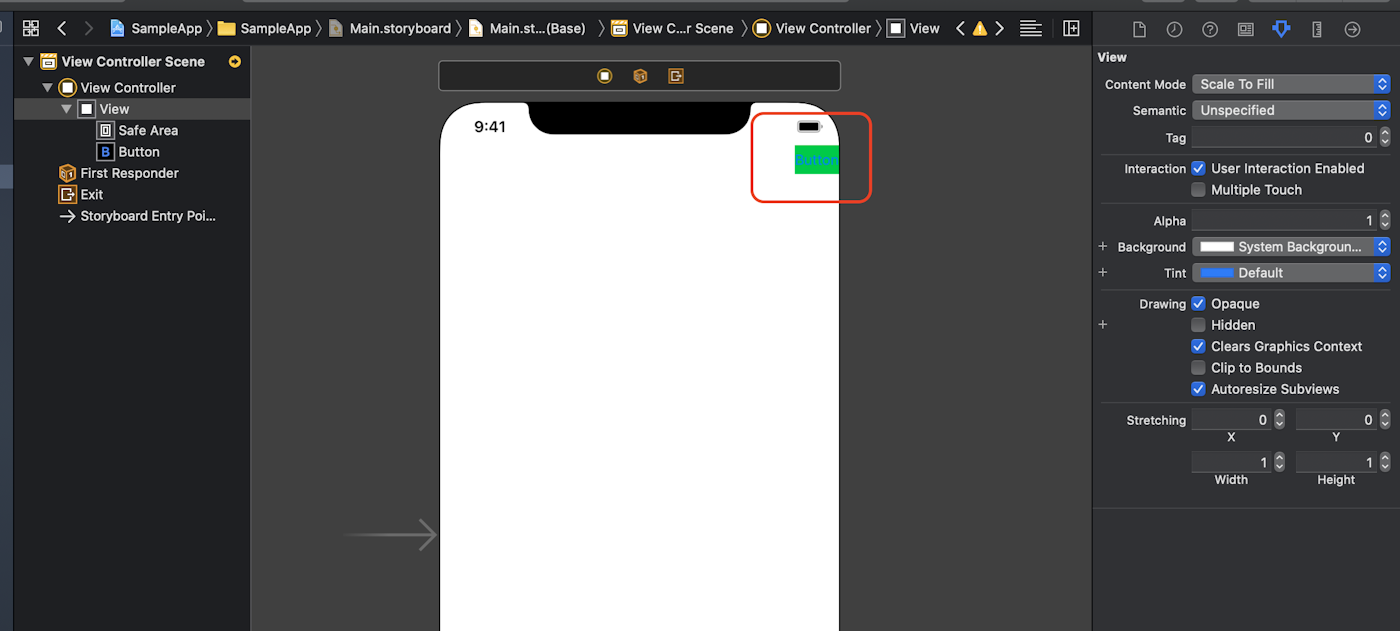
Task: Add variation plus next to Hidden
Action: coord(1103,324)
